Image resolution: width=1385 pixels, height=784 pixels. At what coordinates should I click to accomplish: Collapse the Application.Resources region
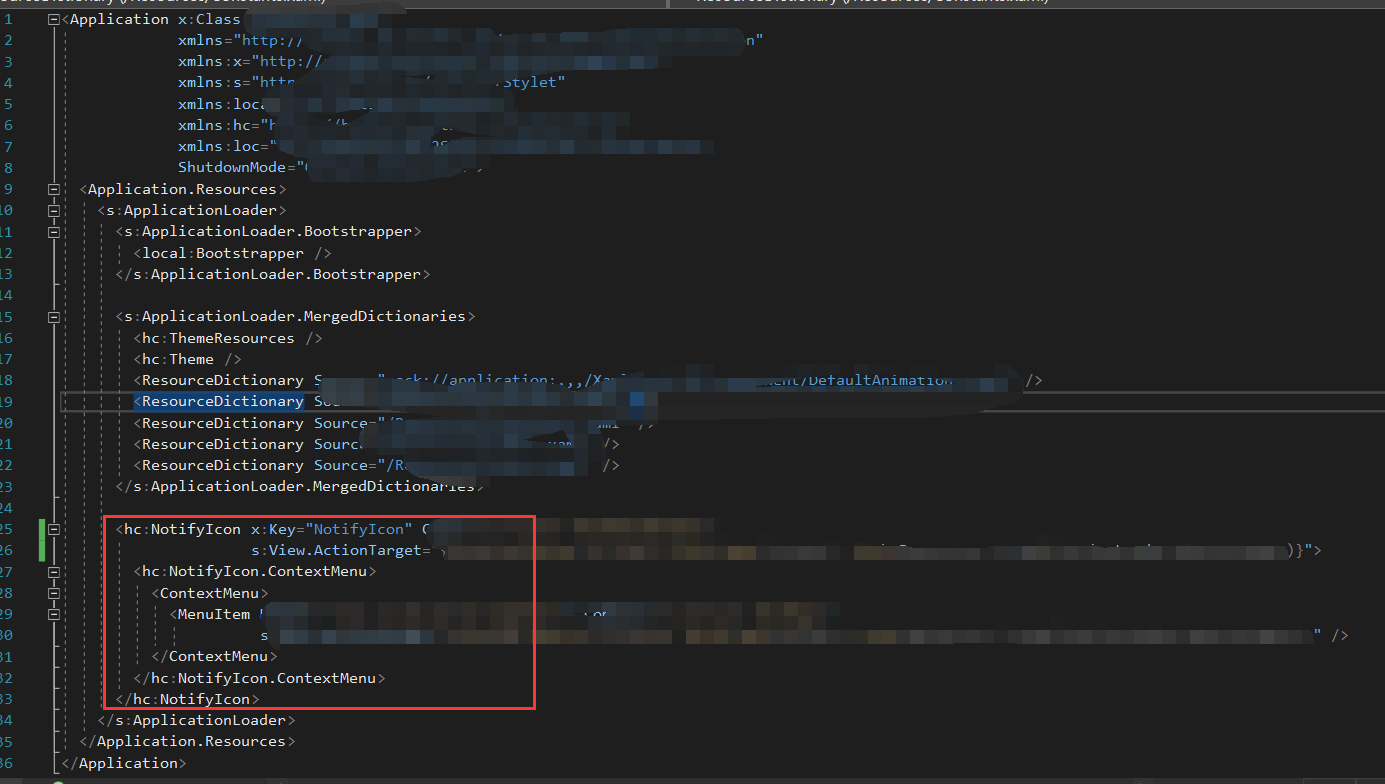53,188
